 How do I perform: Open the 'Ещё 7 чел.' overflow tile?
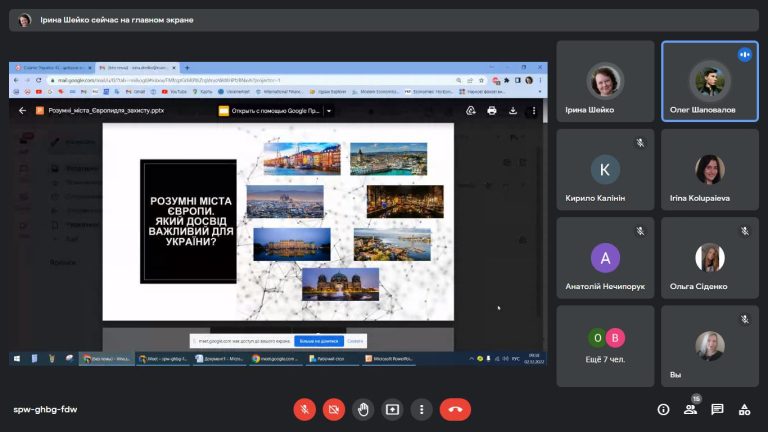click(605, 346)
